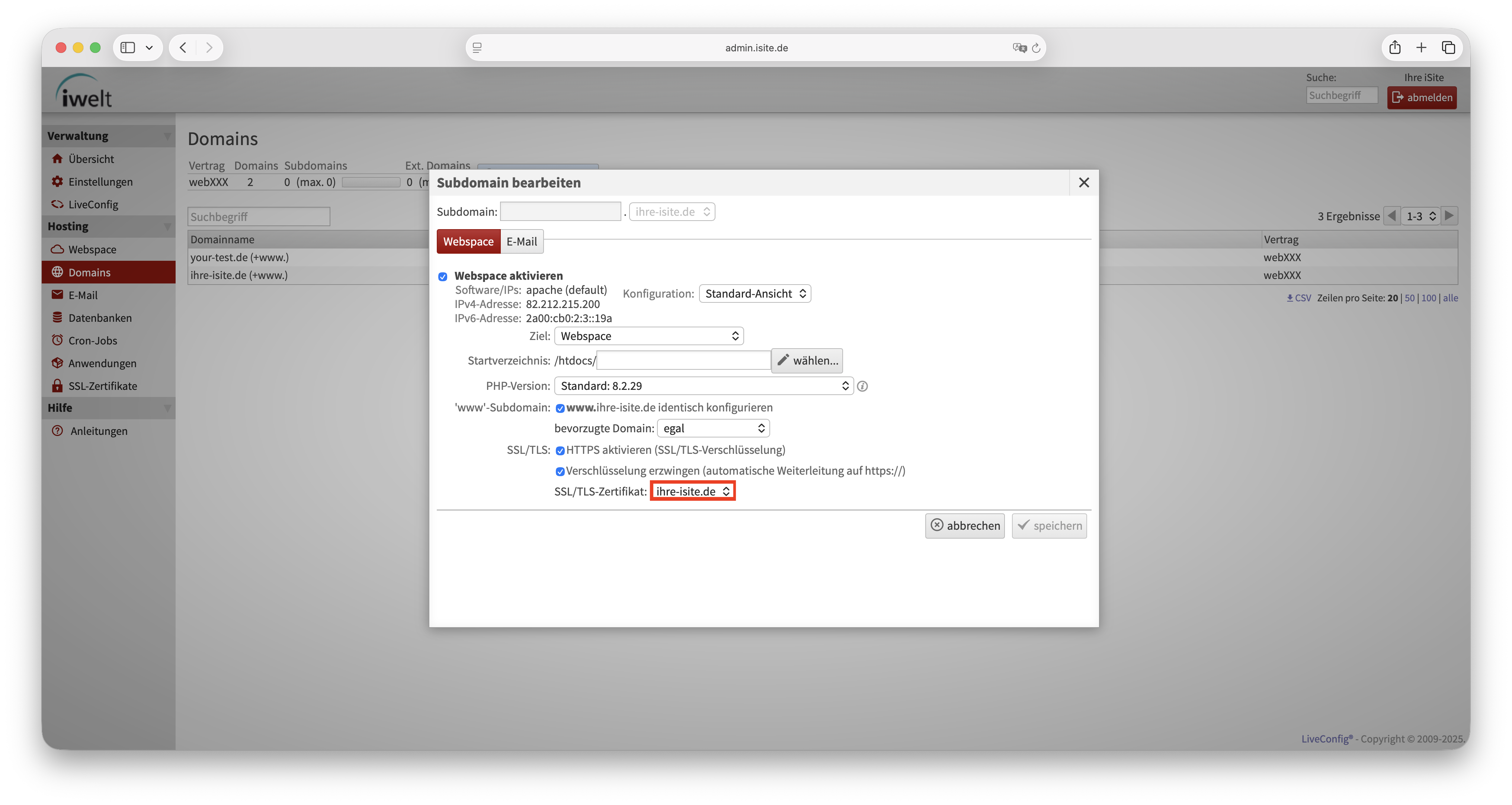1512x805 pixels.
Task: Select the Webspace tab in dialog
Action: coord(468,242)
